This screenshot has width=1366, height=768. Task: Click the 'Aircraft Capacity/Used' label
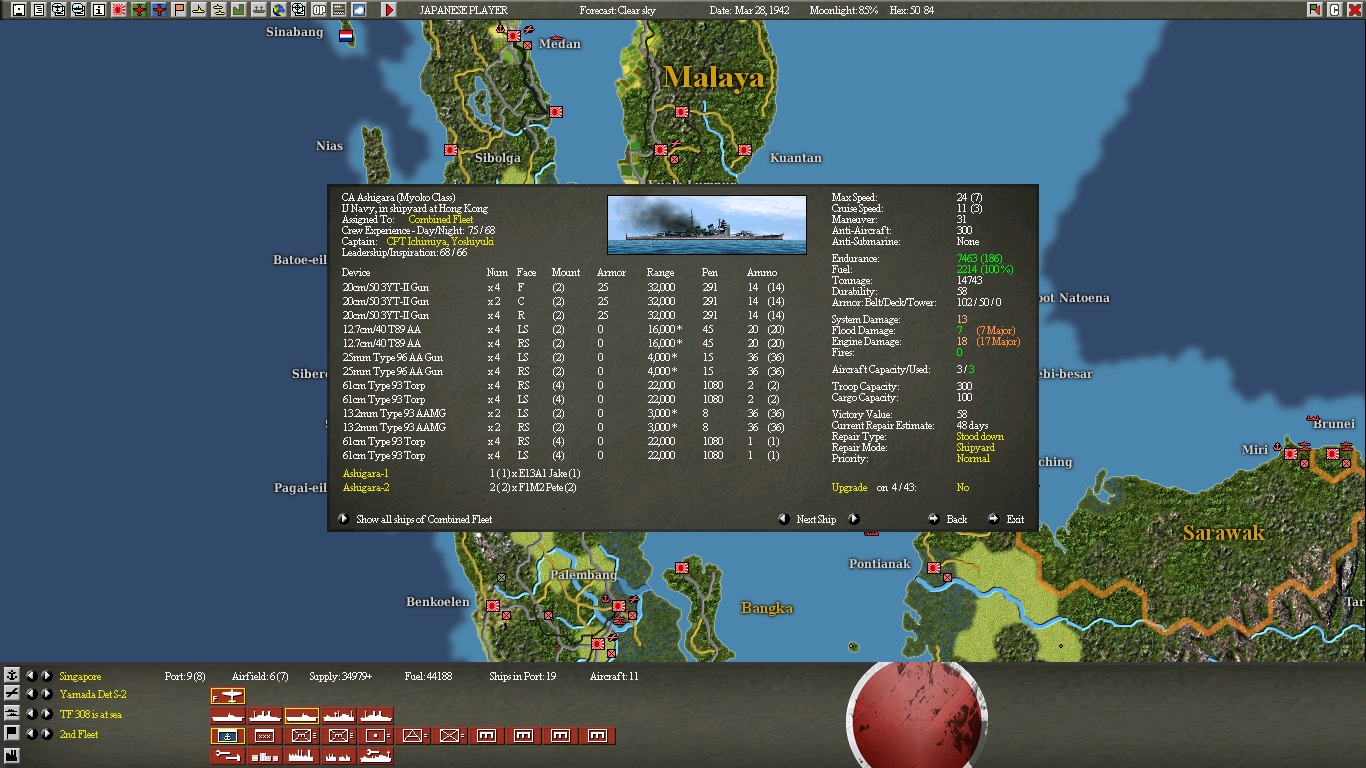tap(881, 370)
